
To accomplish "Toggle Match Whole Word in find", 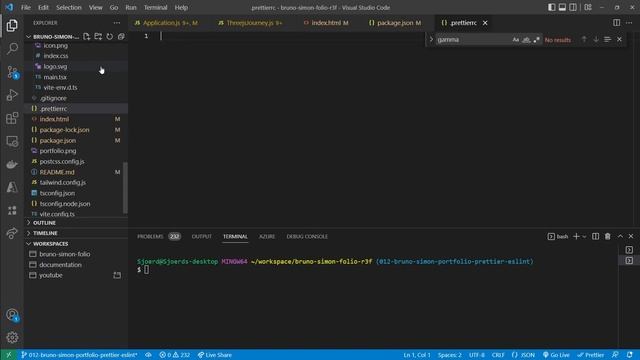I will (x=526, y=40).
